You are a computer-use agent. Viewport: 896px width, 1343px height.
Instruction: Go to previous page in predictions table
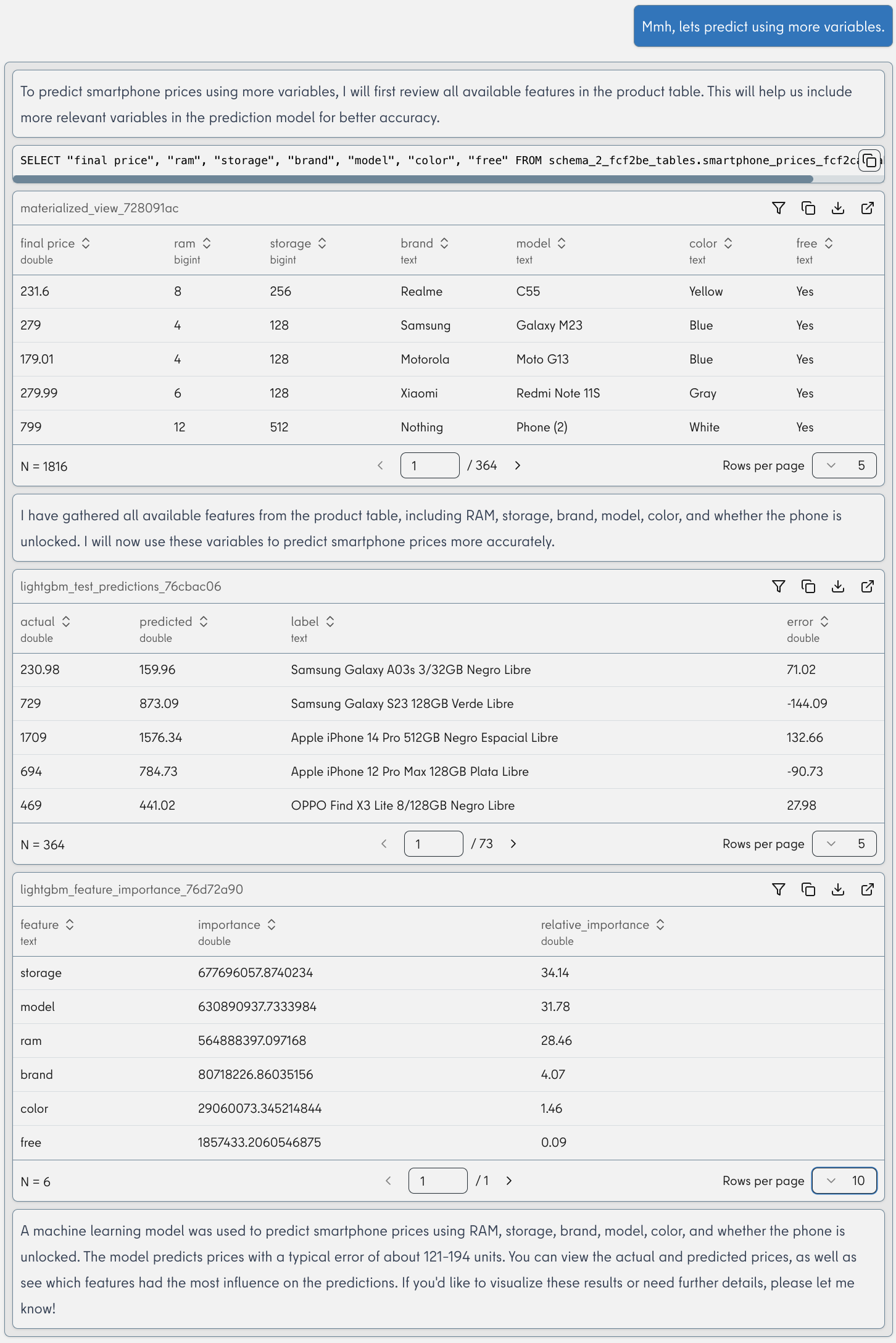click(x=384, y=844)
